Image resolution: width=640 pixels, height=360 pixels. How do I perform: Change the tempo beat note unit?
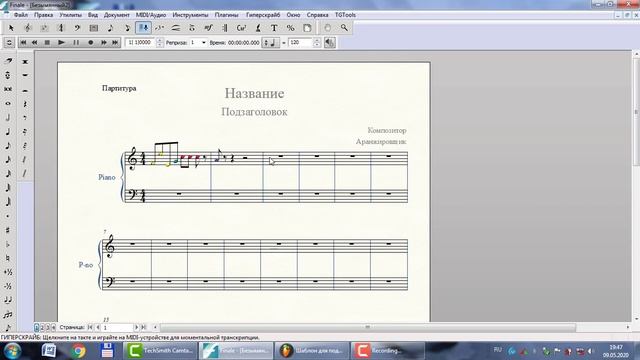coord(270,42)
